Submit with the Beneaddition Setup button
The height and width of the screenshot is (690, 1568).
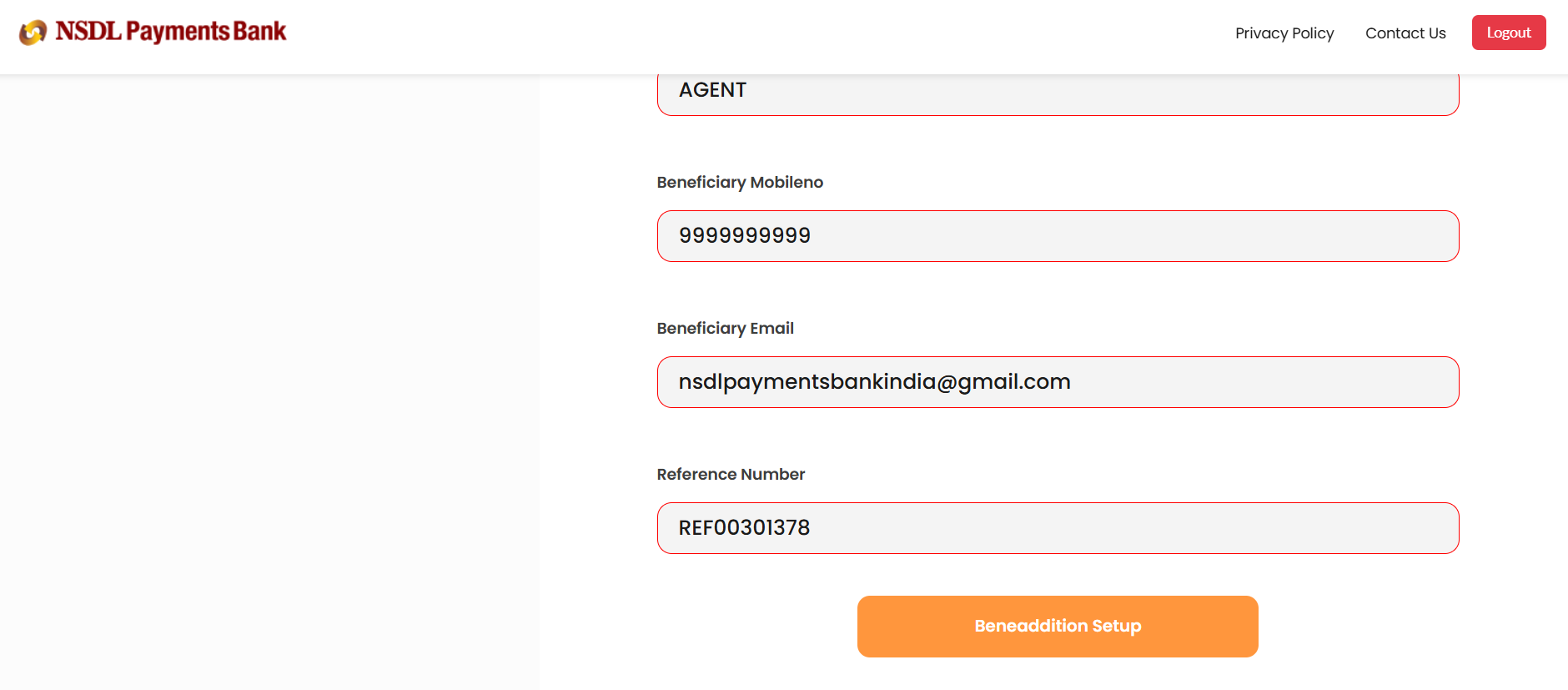pos(1058,627)
